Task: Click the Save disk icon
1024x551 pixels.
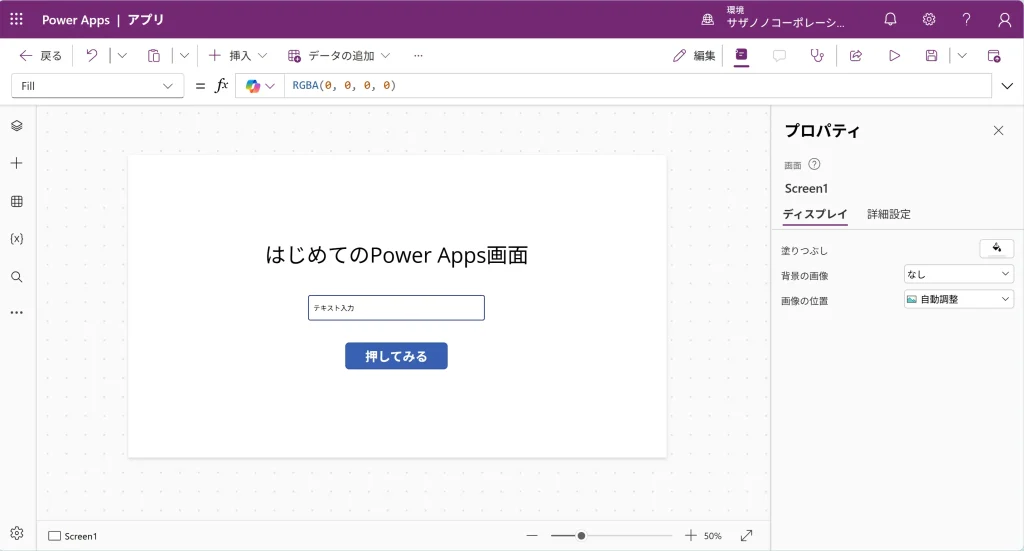Action: [x=931, y=56]
